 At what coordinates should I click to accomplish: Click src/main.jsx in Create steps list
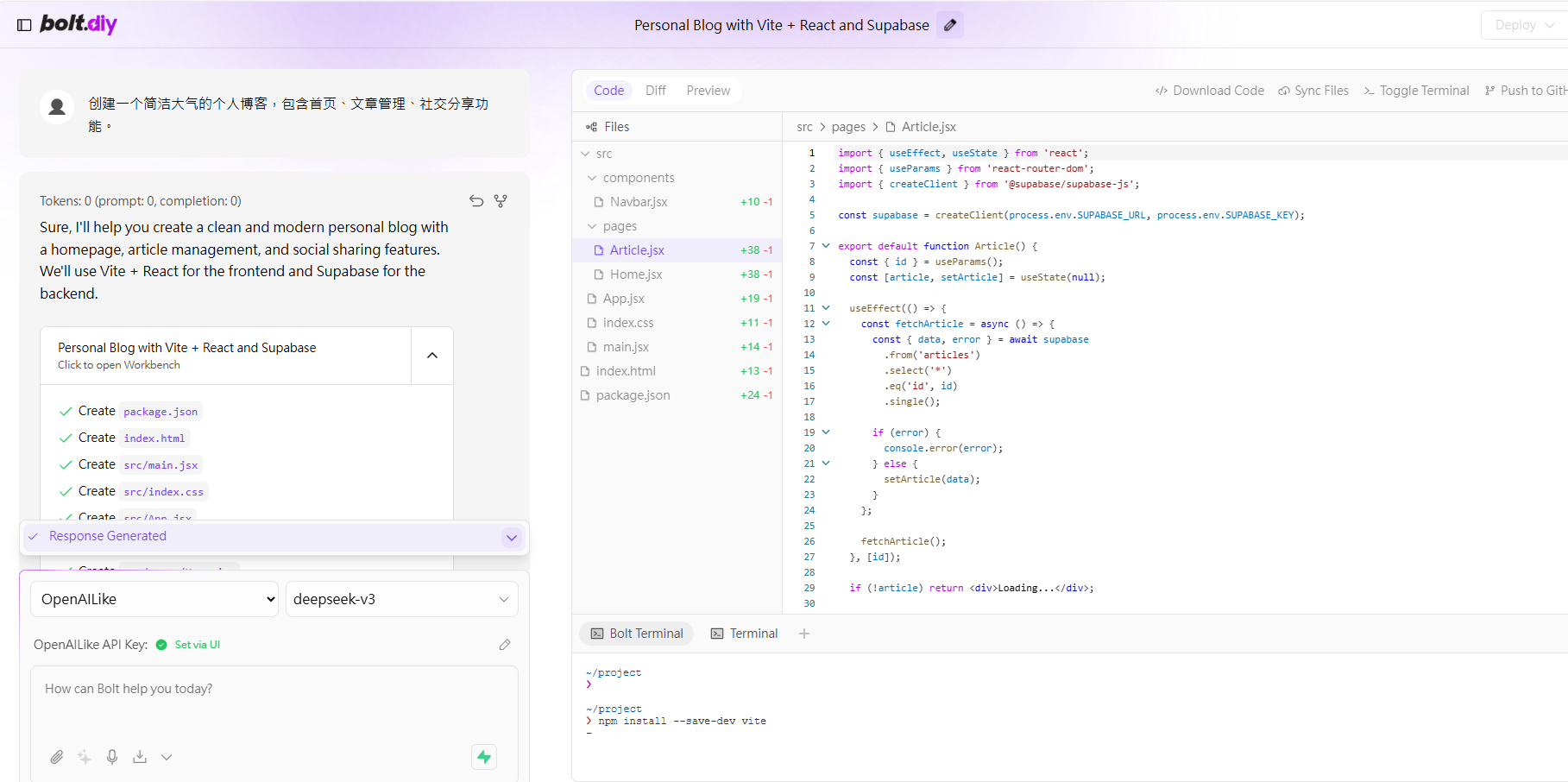pos(161,465)
